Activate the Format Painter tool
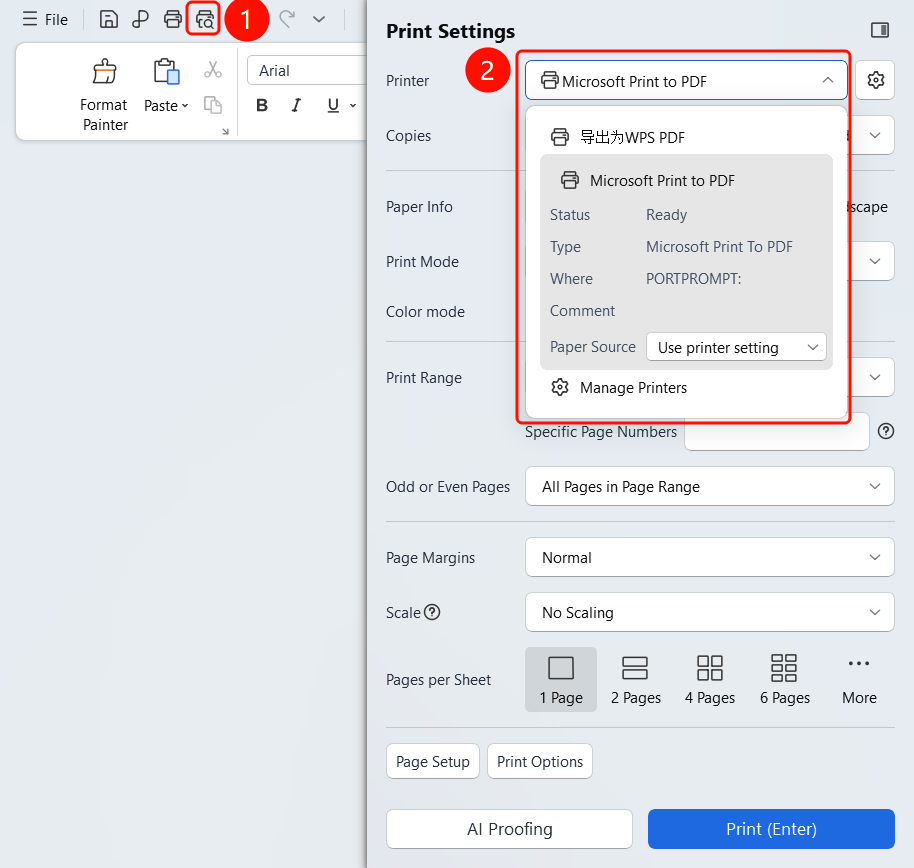The width and height of the screenshot is (914, 868). pos(104,95)
